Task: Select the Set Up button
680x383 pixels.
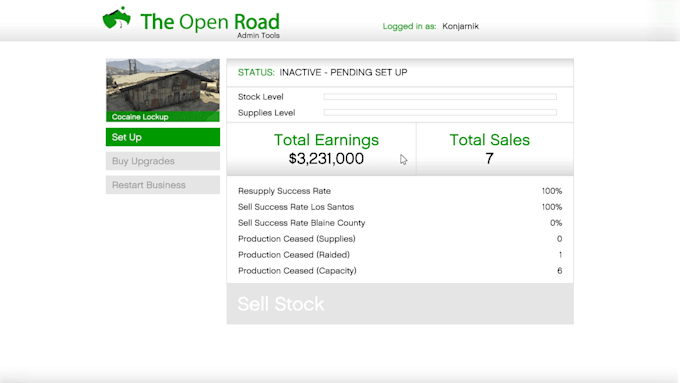Action: (x=163, y=137)
